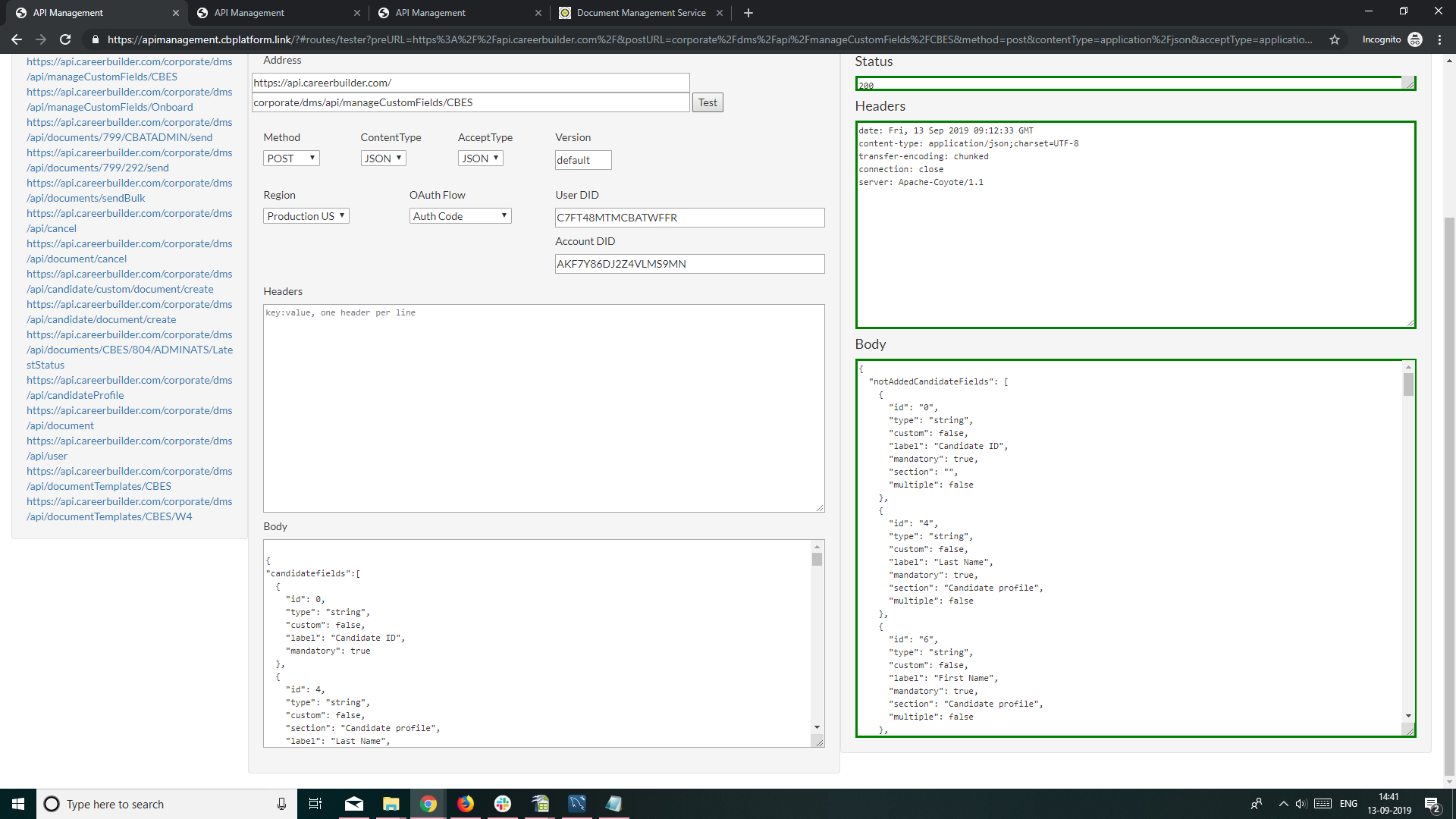Open the OAuth Flow Auth Code dropdown

[x=460, y=216]
